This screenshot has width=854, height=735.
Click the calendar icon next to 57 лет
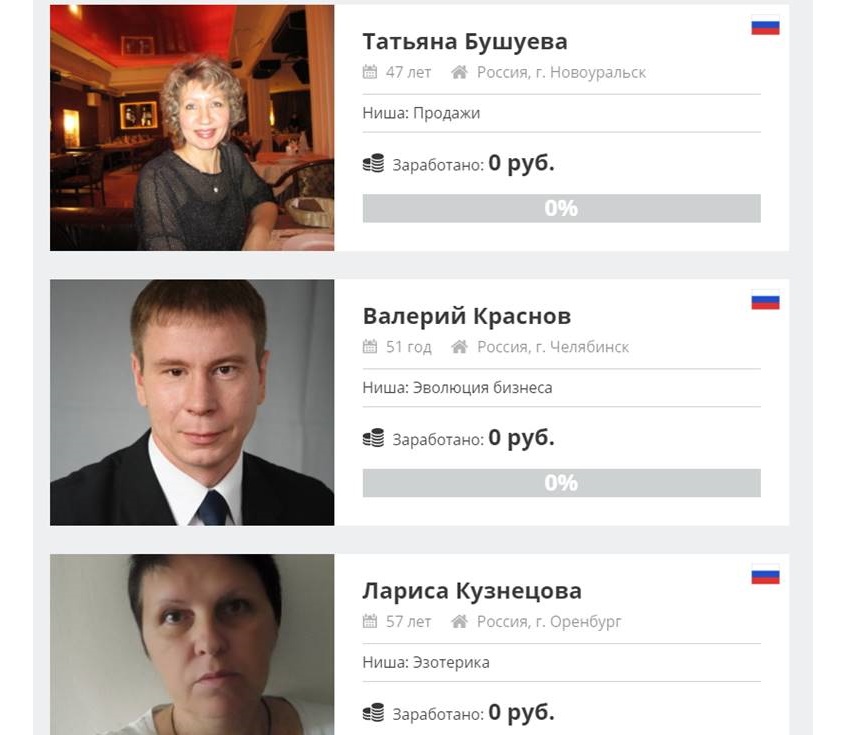pos(370,621)
